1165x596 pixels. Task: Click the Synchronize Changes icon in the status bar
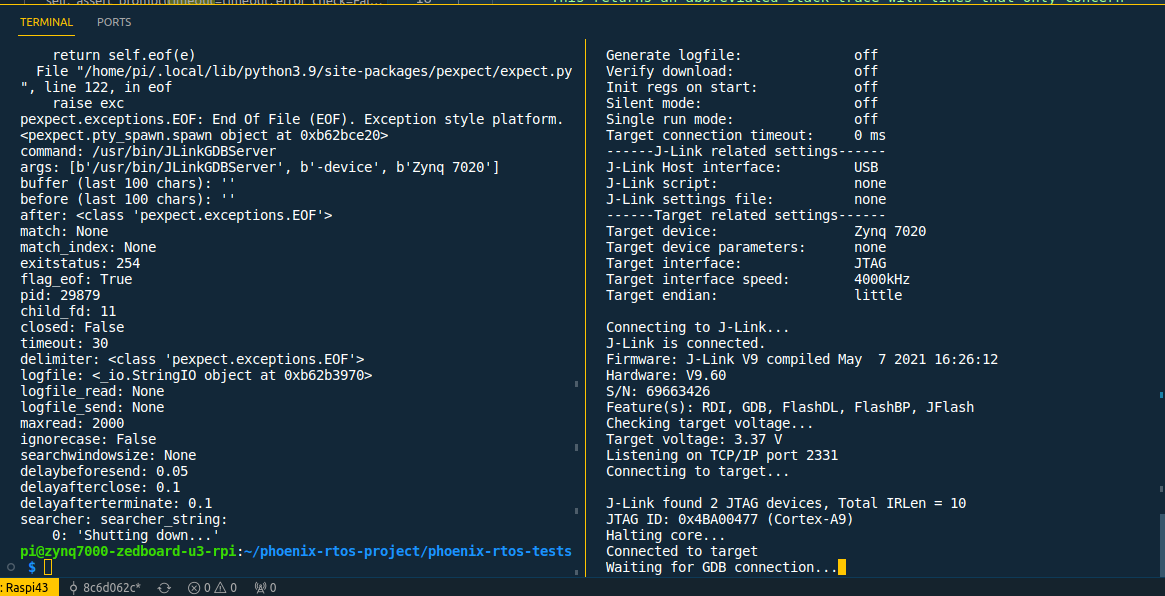(x=164, y=588)
